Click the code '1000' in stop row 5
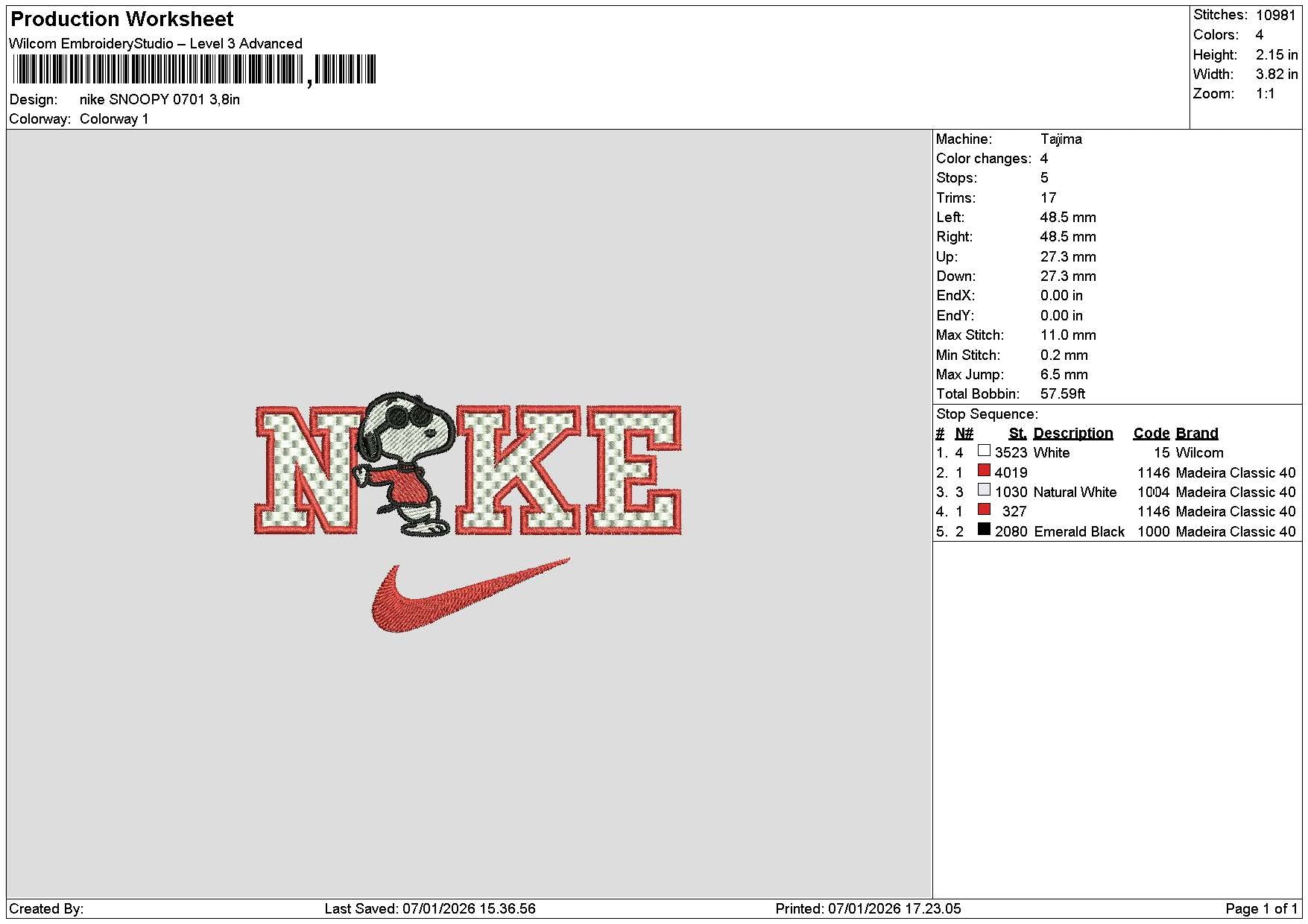Image resolution: width=1308 pixels, height=924 pixels. 1154,532
